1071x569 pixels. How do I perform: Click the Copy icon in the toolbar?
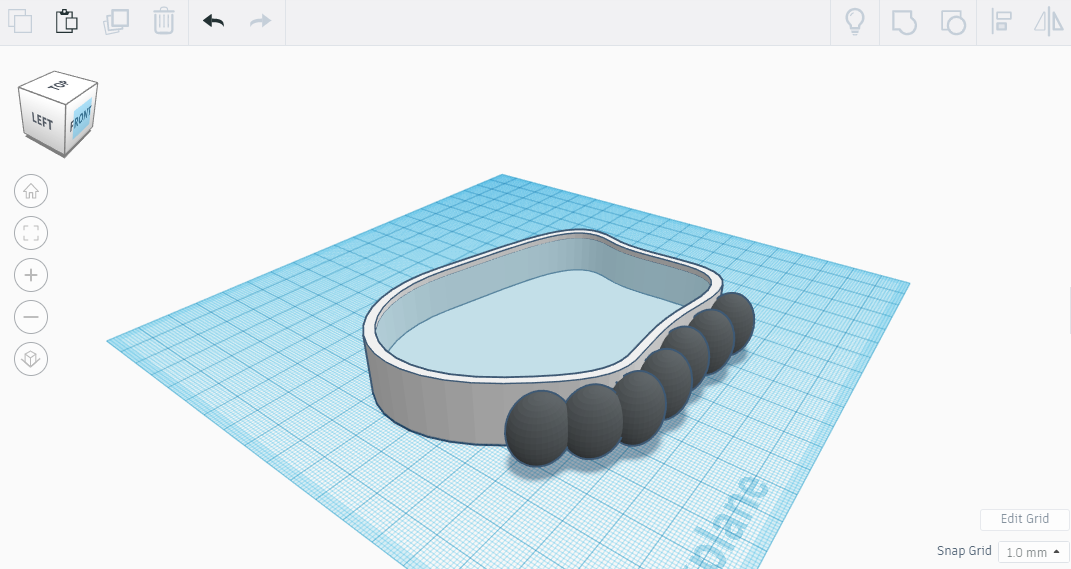[20, 21]
